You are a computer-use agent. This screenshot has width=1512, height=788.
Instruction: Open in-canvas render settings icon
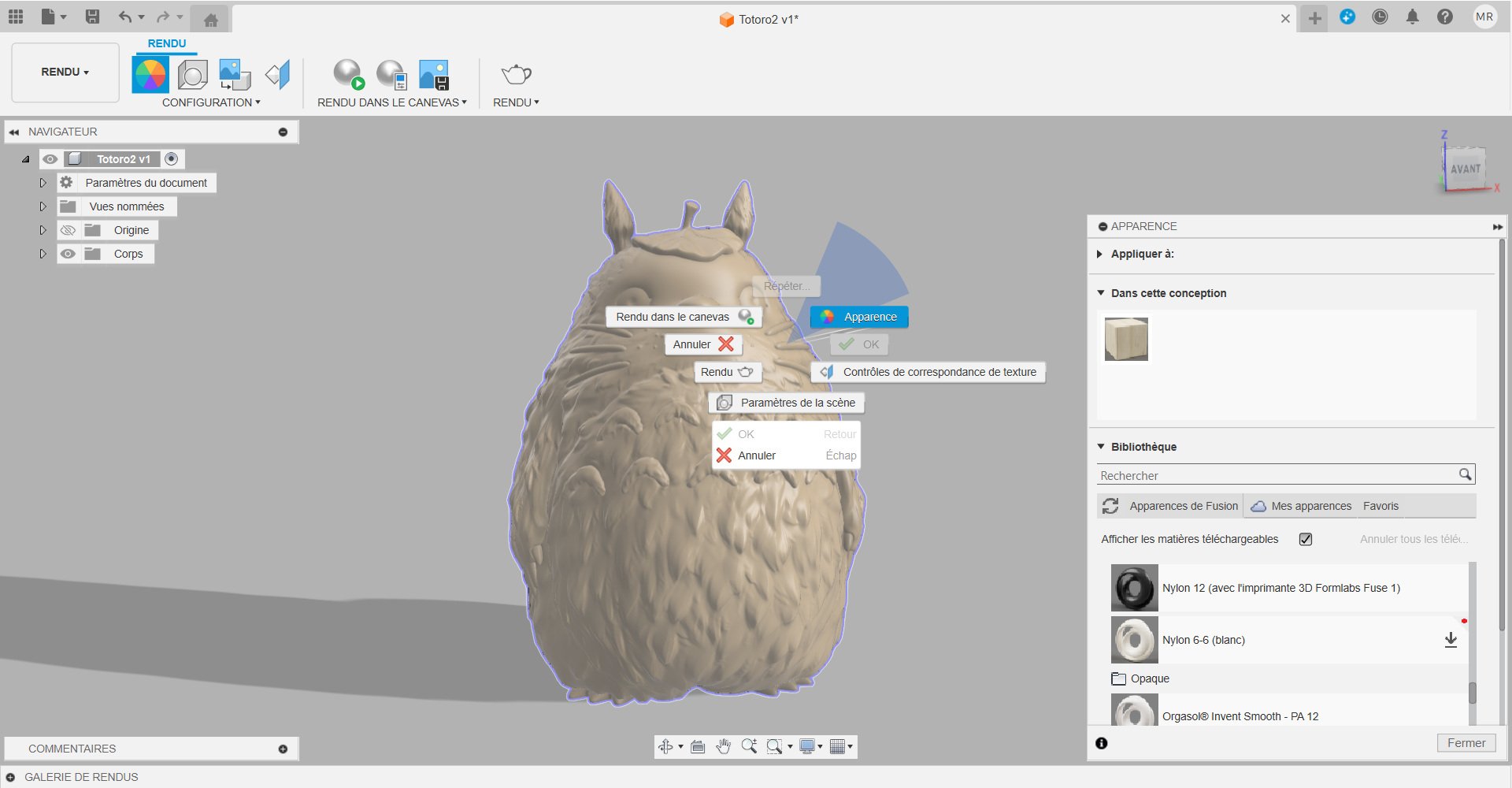[391, 75]
